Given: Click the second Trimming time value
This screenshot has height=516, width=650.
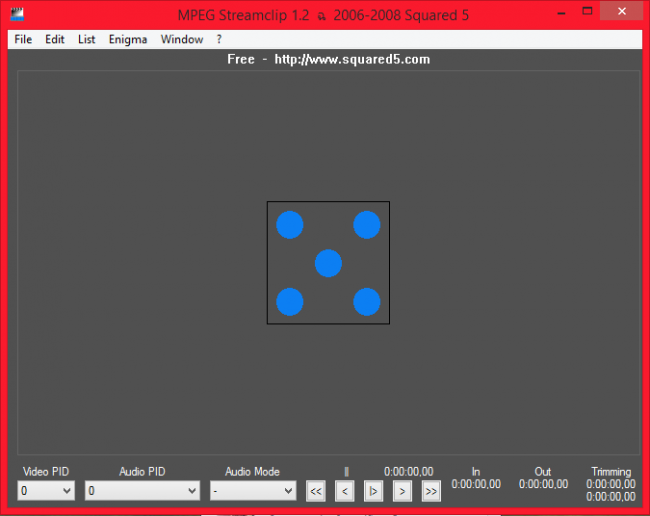Looking at the screenshot, I should pos(611,497).
